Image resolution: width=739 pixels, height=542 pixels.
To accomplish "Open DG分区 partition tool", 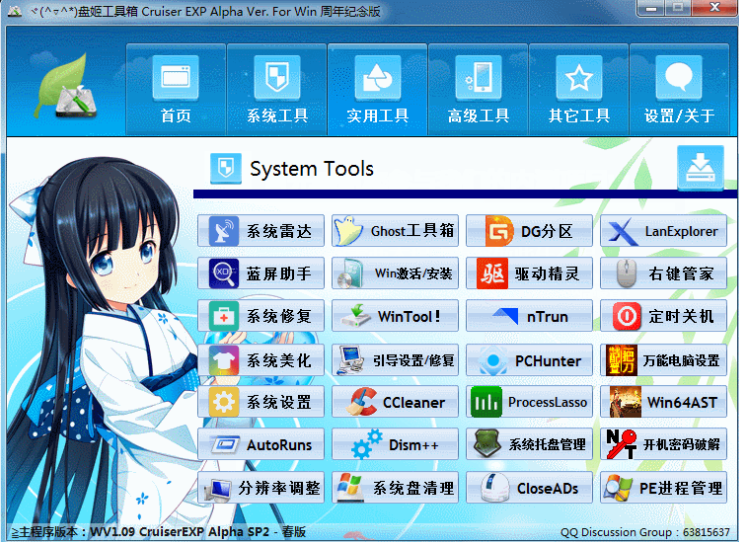I will [529, 231].
